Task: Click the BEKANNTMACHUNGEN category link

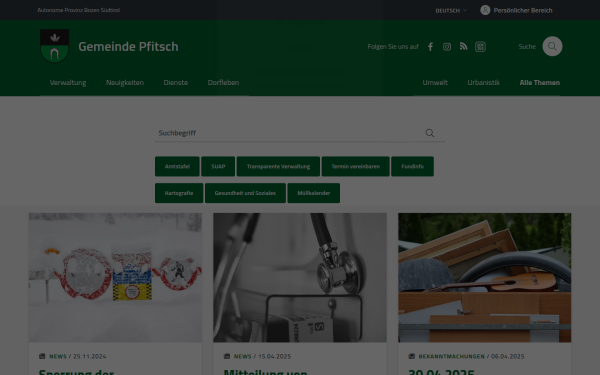Action: [x=452, y=356]
